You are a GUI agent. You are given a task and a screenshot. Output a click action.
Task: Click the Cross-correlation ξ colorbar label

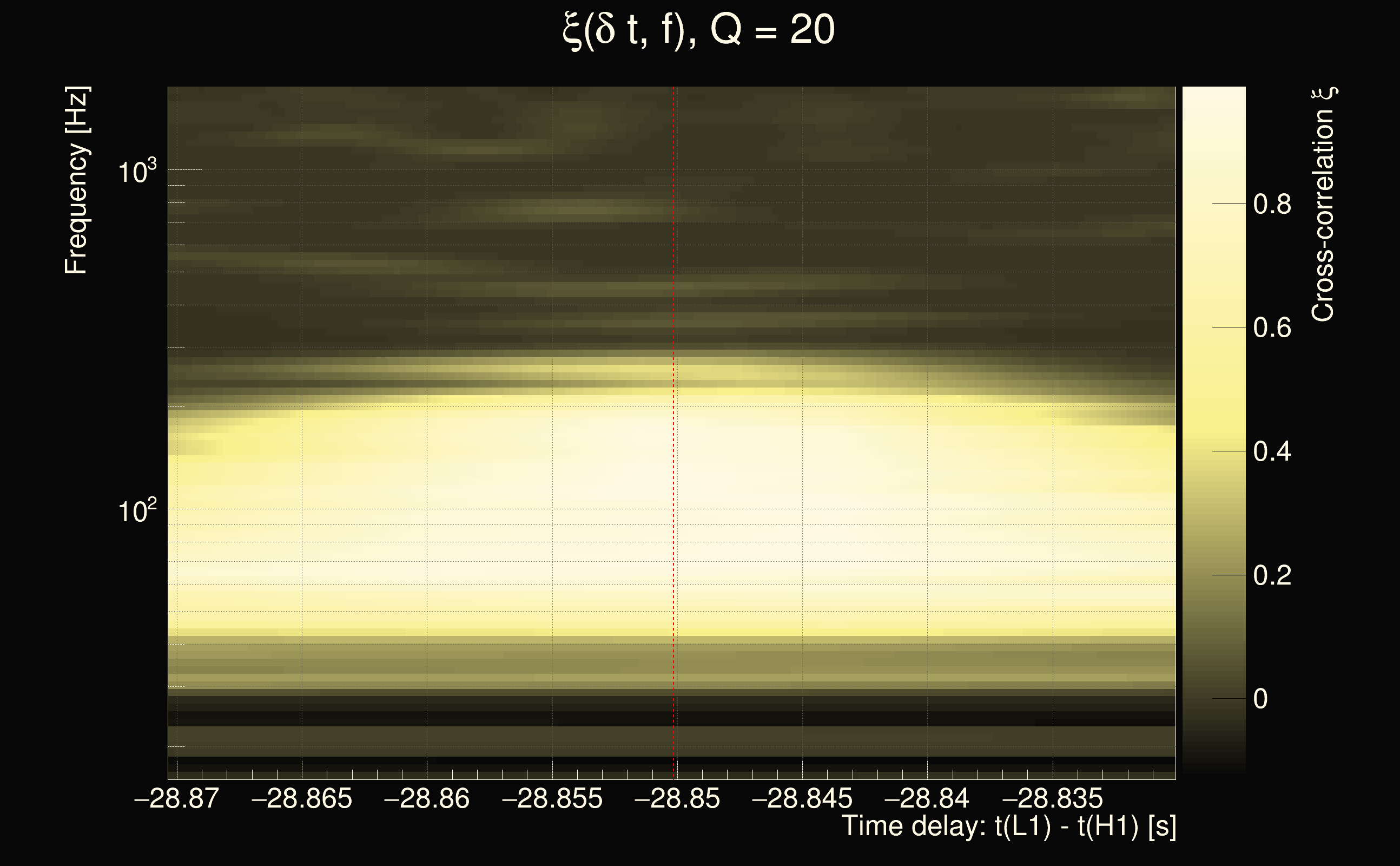coord(1323,205)
